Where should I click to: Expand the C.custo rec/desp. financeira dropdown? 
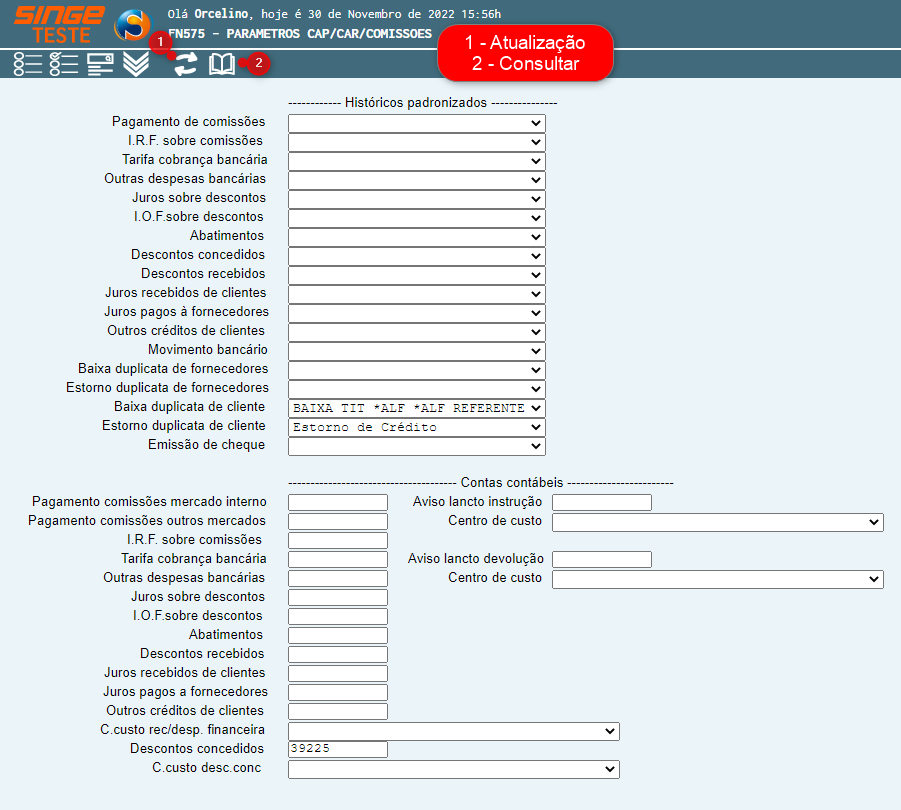(x=453, y=731)
